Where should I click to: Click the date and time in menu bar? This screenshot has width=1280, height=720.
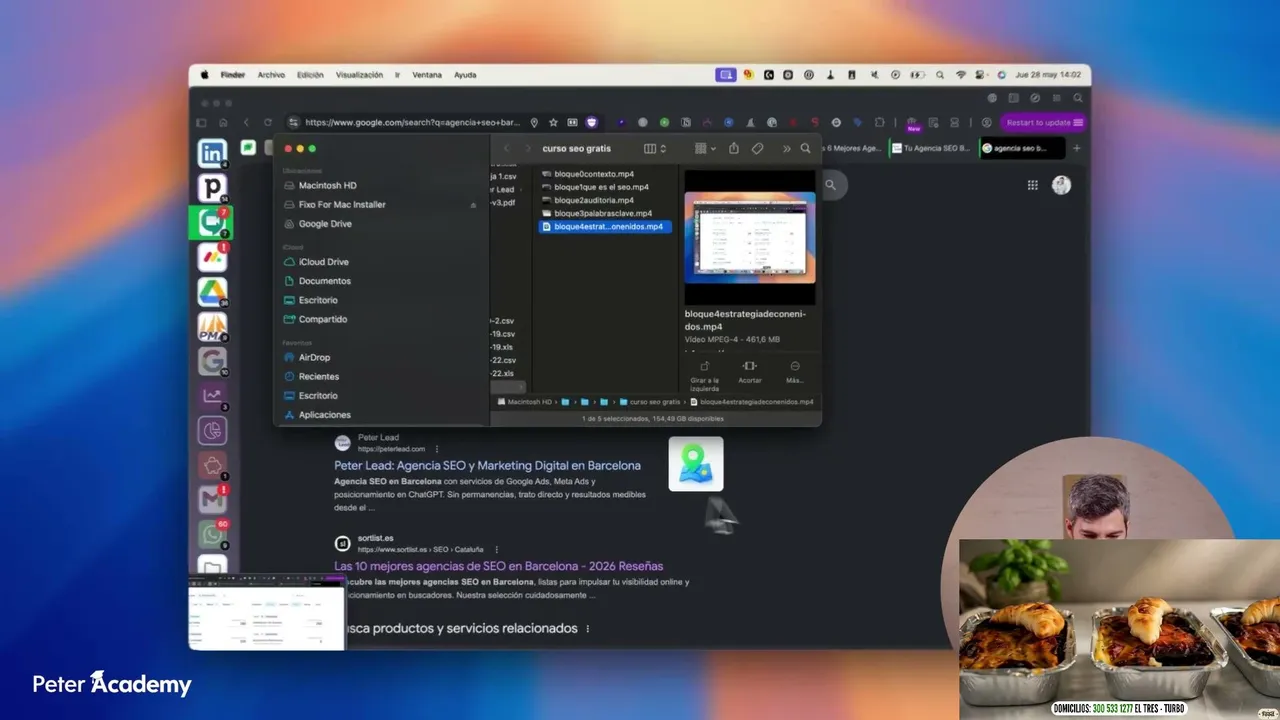[1047, 75]
